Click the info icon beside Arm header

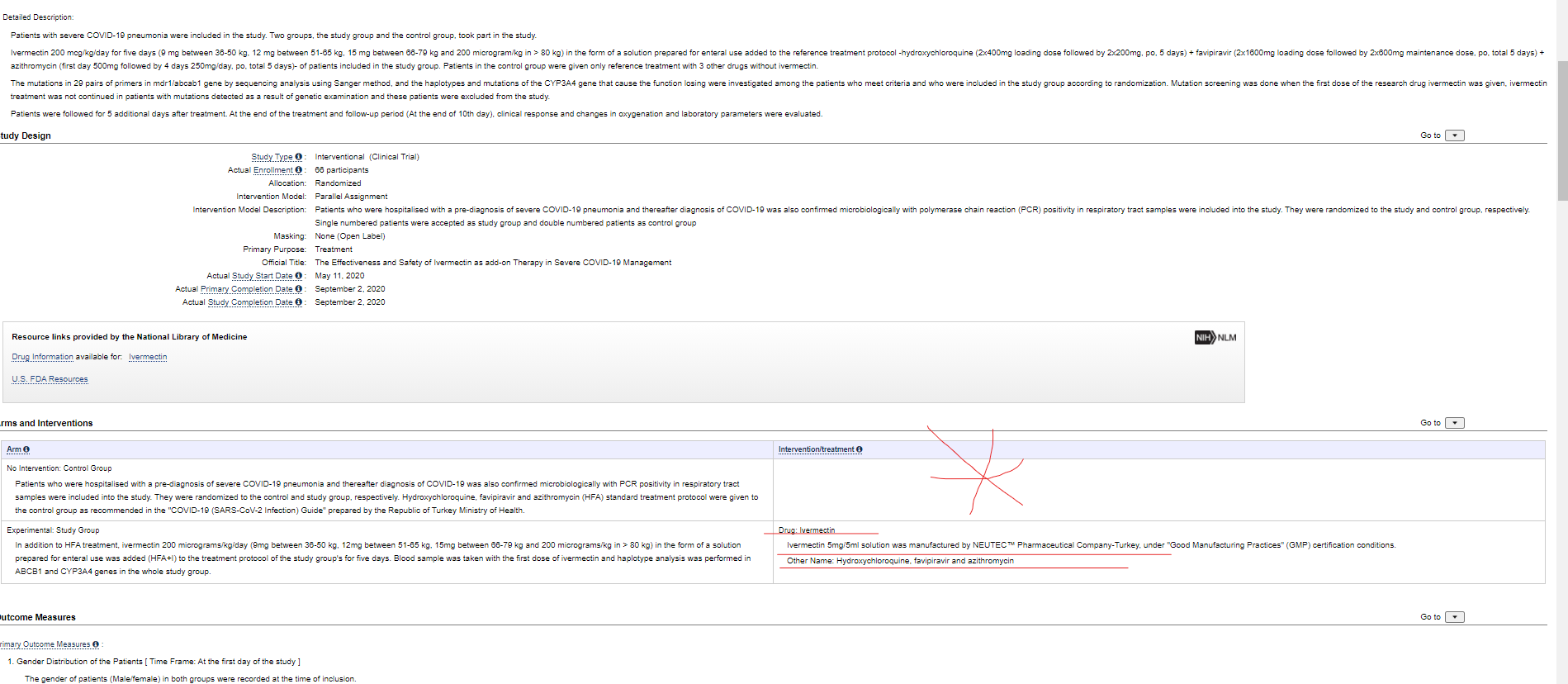(26, 449)
